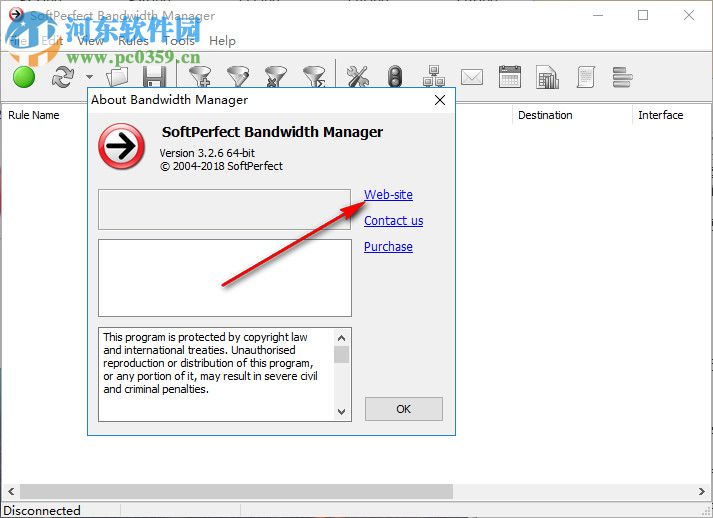Click the Destination column header
713x518 pixels.
(x=545, y=115)
